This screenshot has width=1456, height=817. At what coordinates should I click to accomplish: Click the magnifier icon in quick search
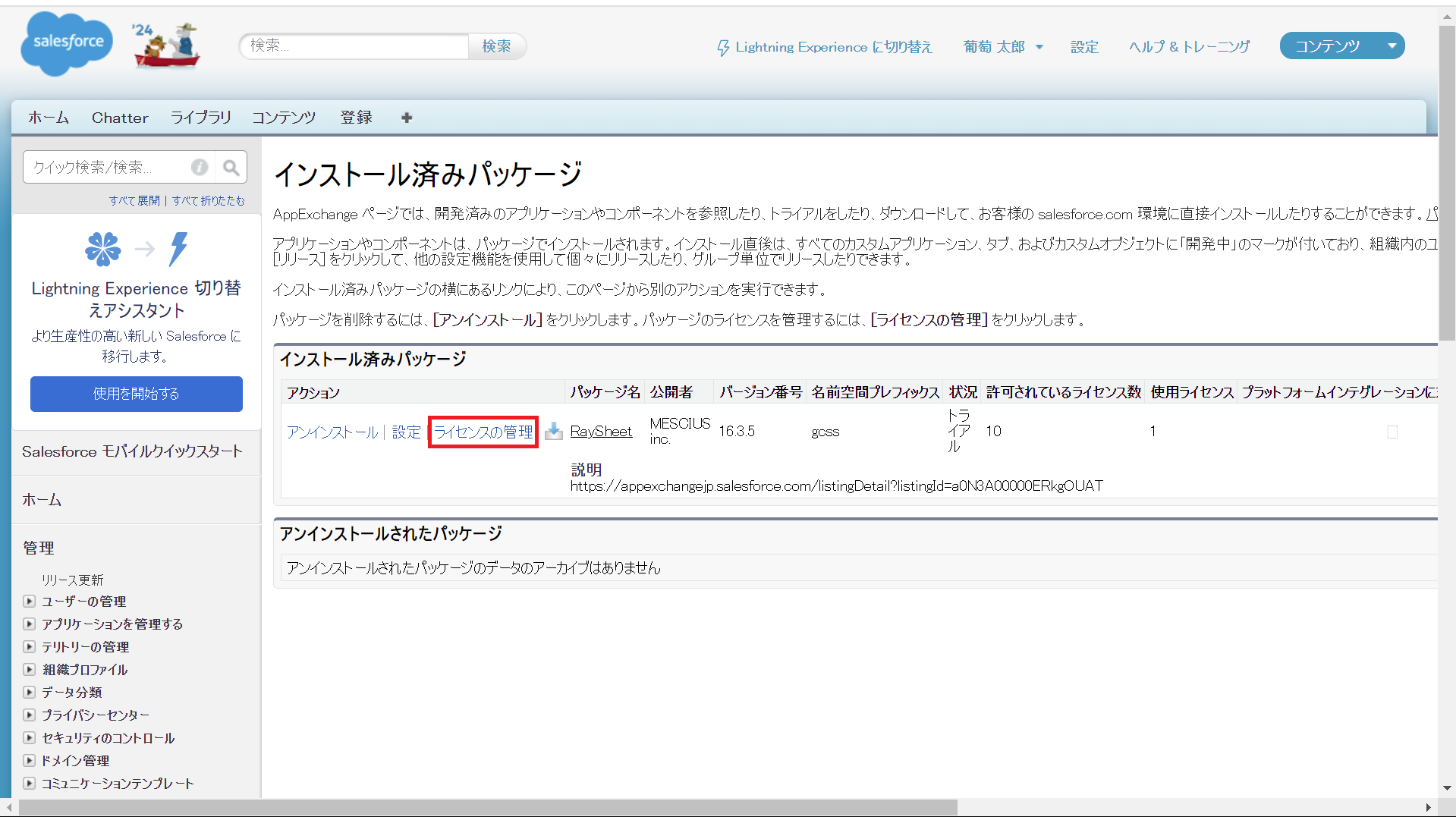231,167
